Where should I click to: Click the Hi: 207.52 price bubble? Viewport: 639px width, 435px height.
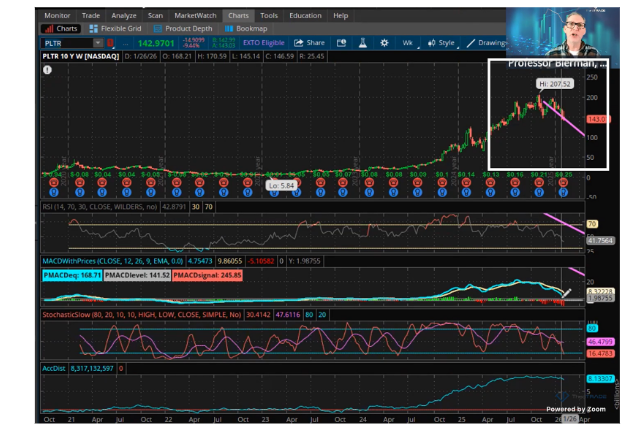[x=555, y=84]
